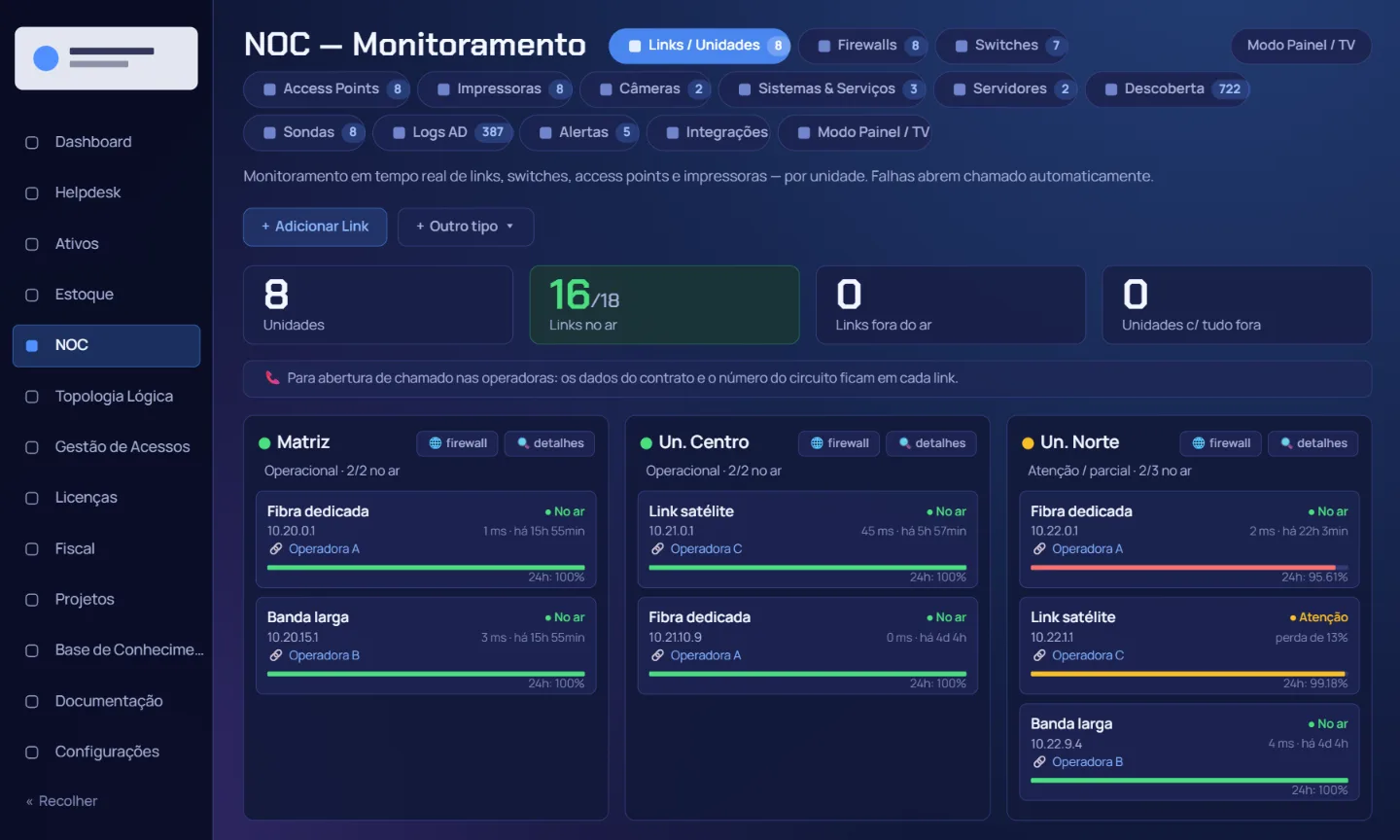Screen dimensions: 1400x840
Task: Click the Configurações sidebar icon
Action: click(32, 752)
